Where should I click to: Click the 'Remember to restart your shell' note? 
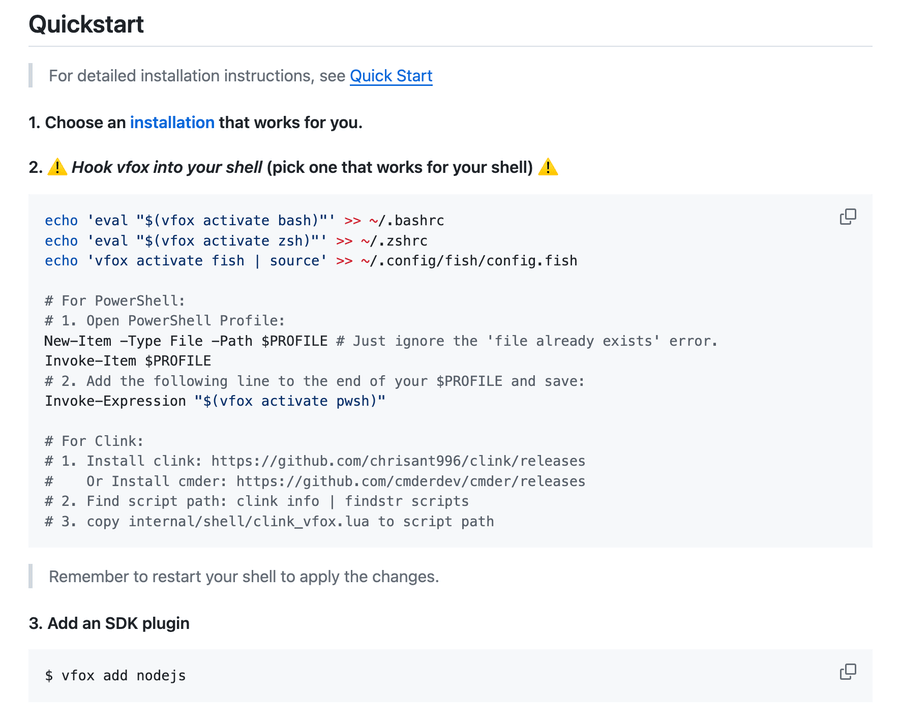(x=244, y=577)
